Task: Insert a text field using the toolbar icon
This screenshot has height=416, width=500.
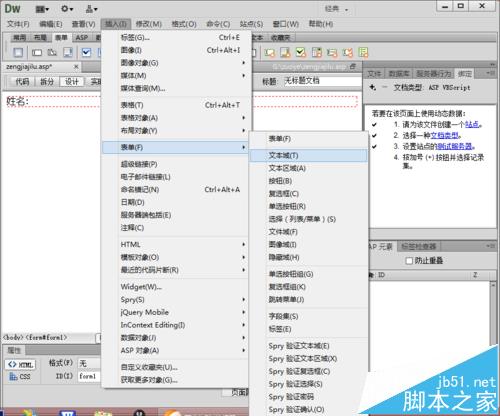Action: point(37,52)
